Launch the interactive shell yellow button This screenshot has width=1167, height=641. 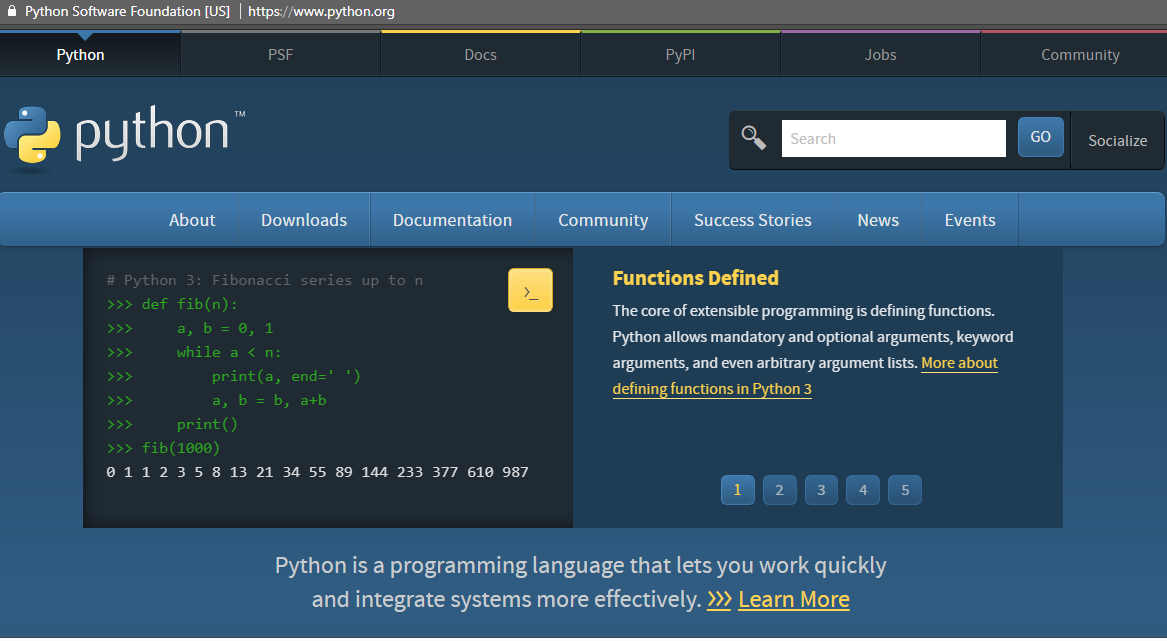530,290
